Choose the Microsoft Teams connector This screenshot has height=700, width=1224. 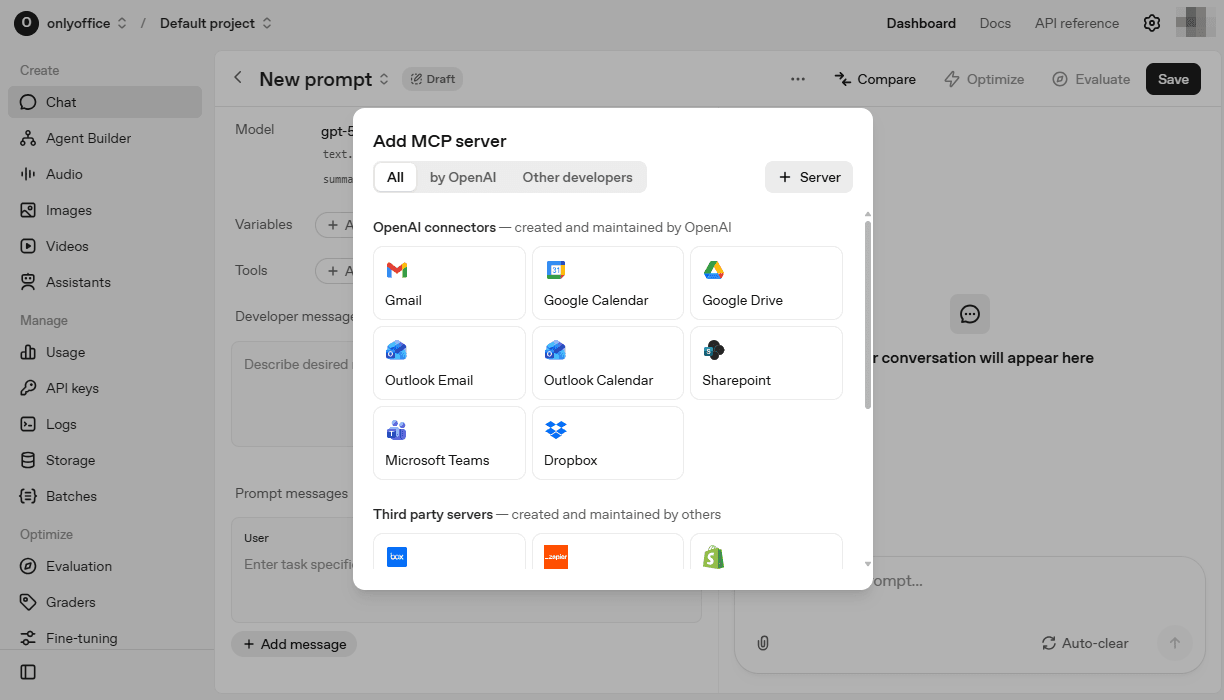tap(449, 443)
